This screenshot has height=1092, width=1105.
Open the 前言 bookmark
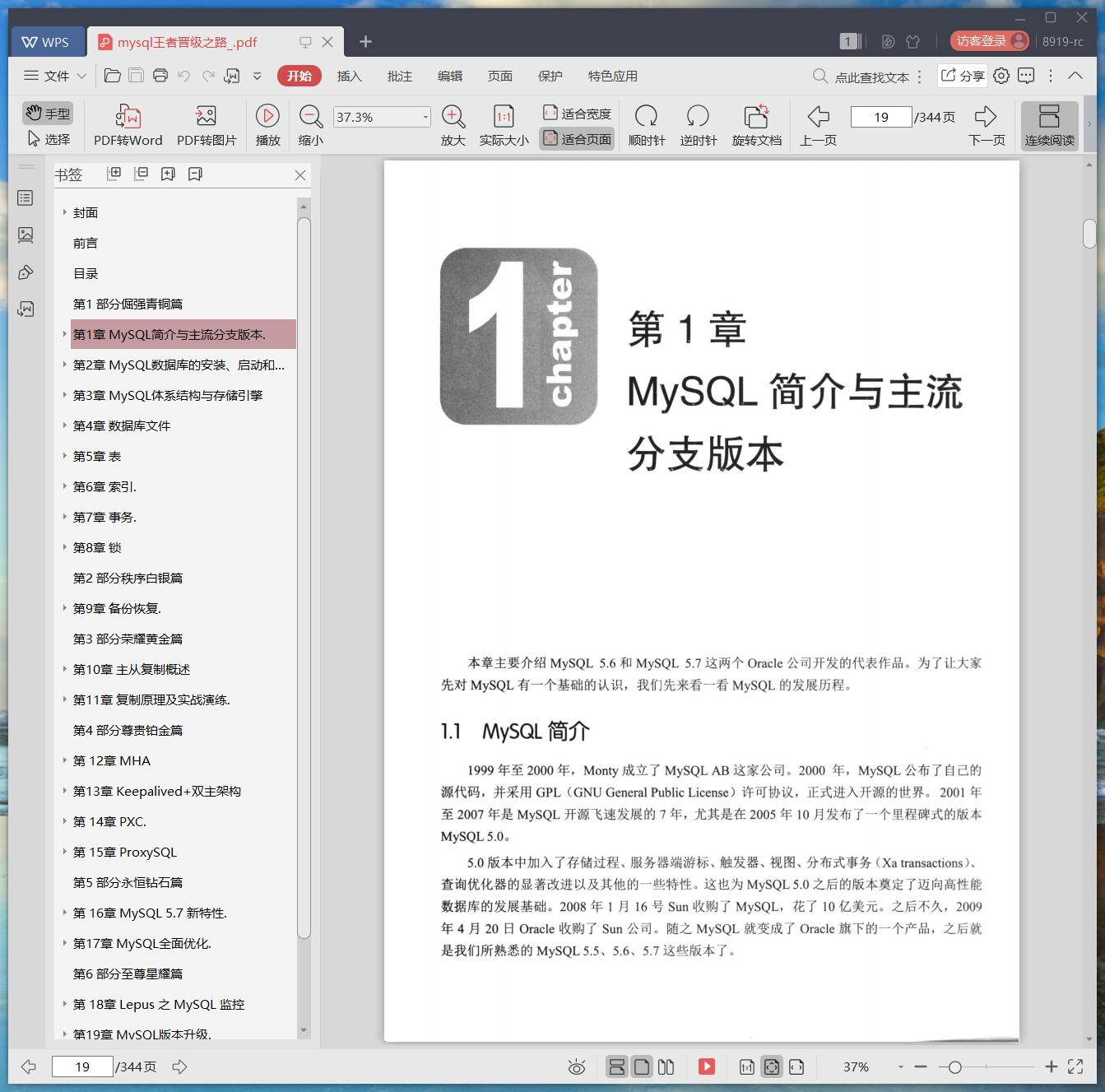86,243
